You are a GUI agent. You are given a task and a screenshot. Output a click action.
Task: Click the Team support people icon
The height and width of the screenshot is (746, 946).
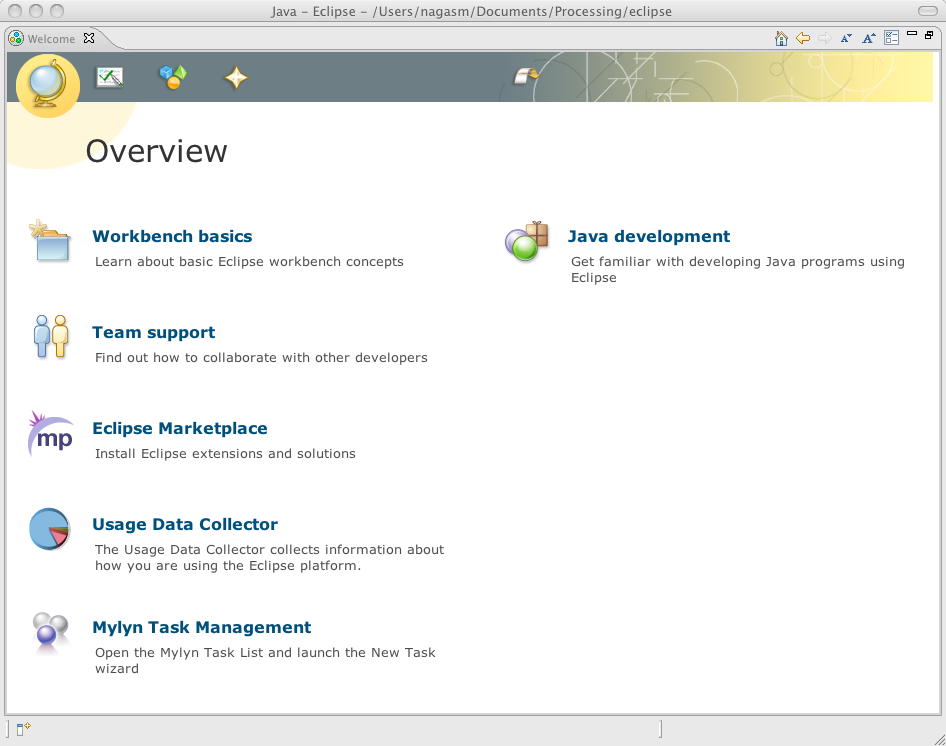pyautogui.click(x=51, y=336)
